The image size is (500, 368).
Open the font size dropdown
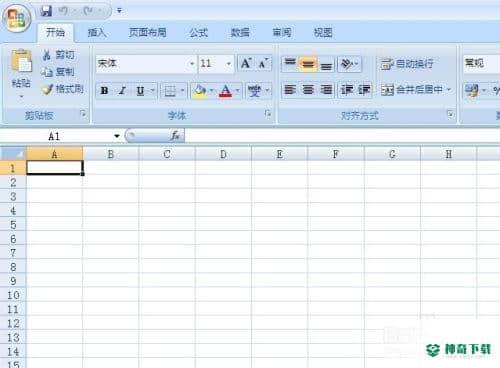point(229,63)
